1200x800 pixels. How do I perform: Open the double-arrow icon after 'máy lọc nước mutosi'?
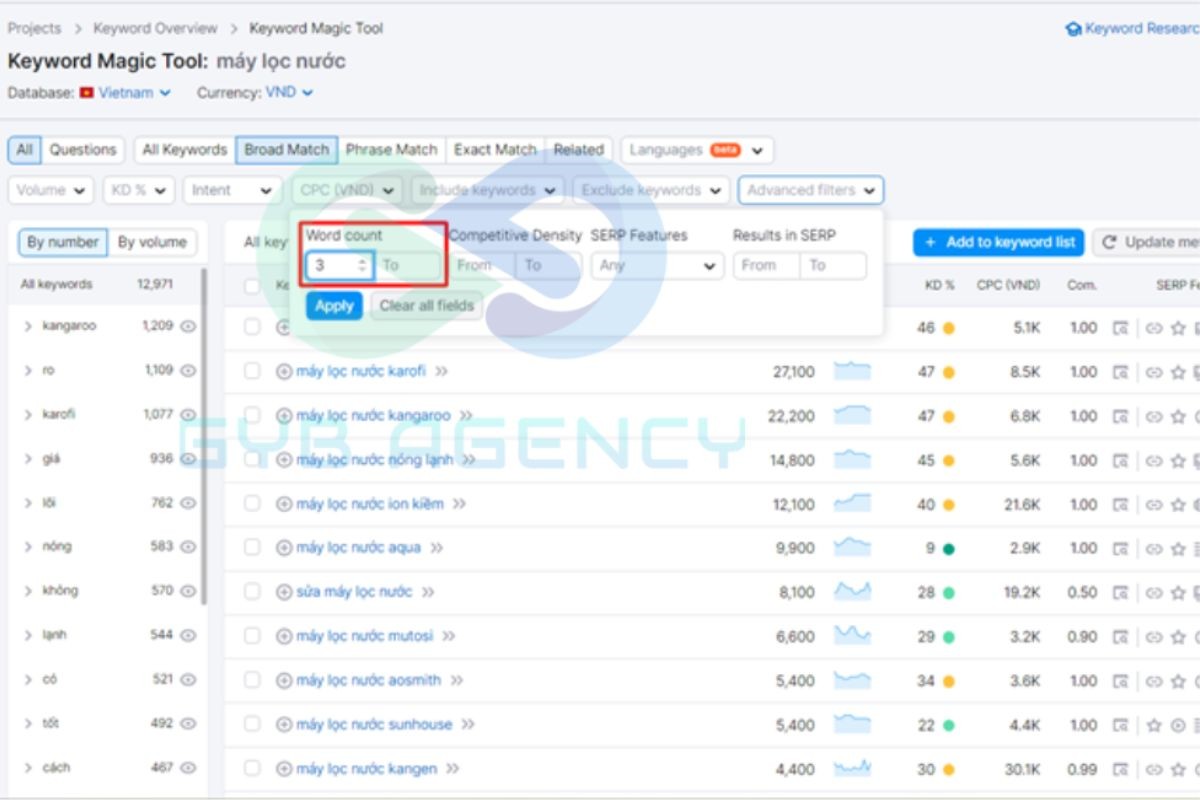click(x=449, y=636)
